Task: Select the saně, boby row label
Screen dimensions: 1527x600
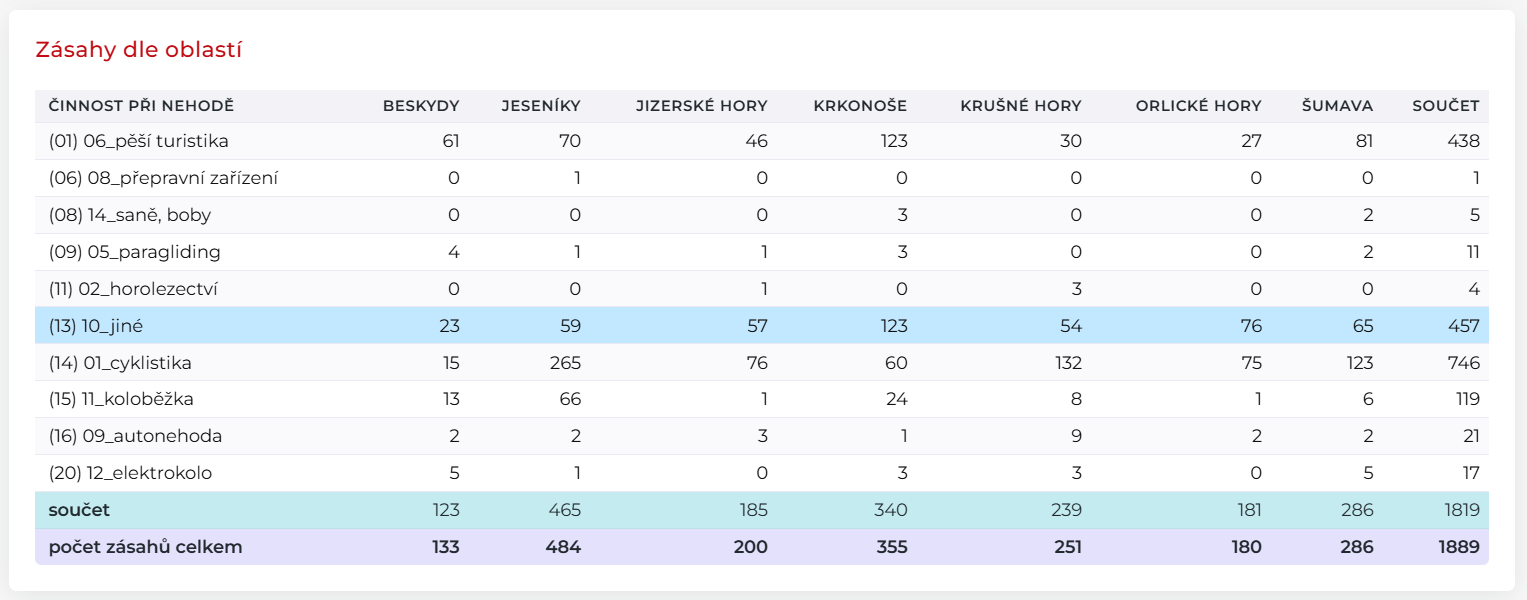Action: tap(129, 215)
